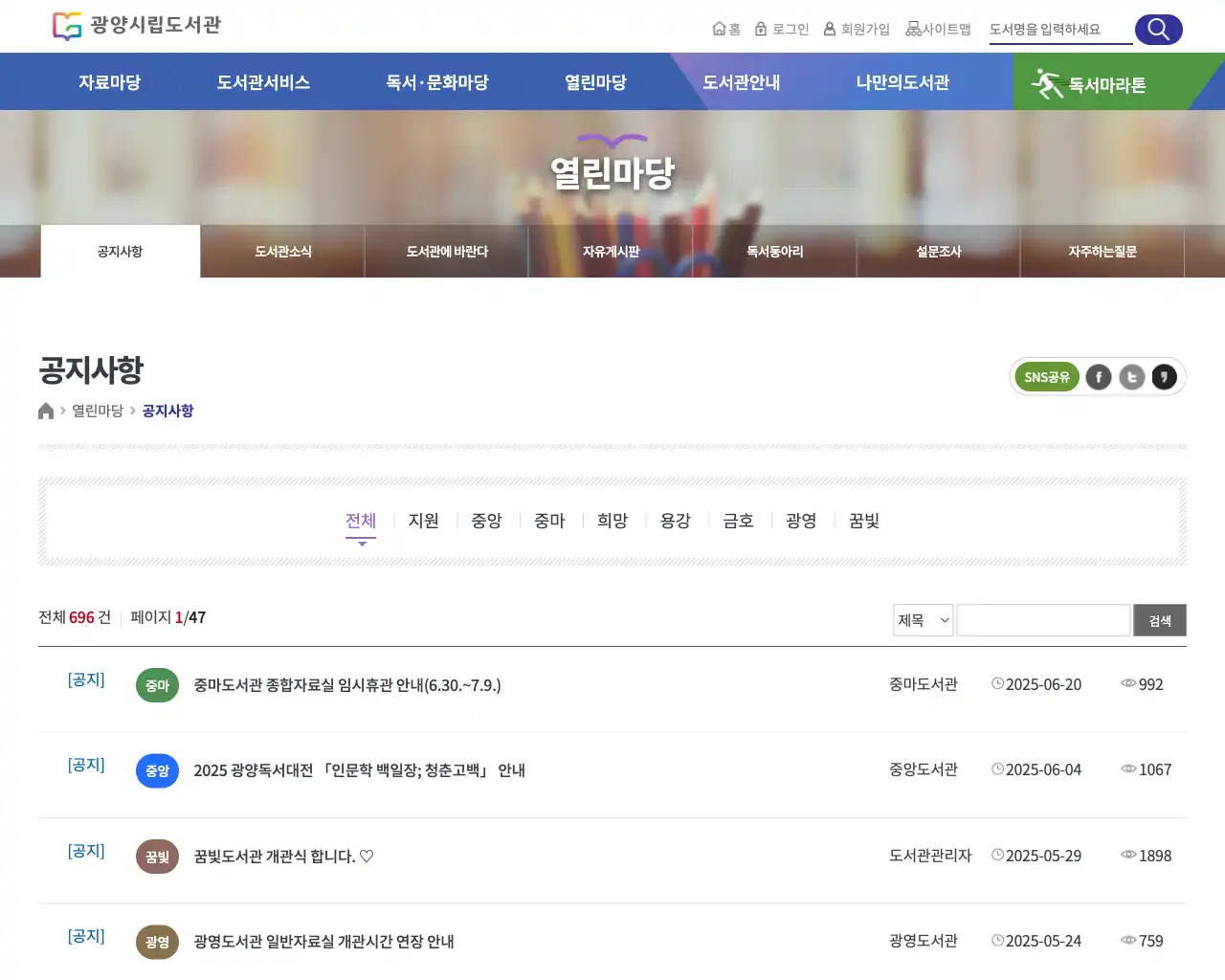Open notice 2025 광양독서대전 인문학 백일장
This screenshot has width=1225, height=980.
click(360, 770)
